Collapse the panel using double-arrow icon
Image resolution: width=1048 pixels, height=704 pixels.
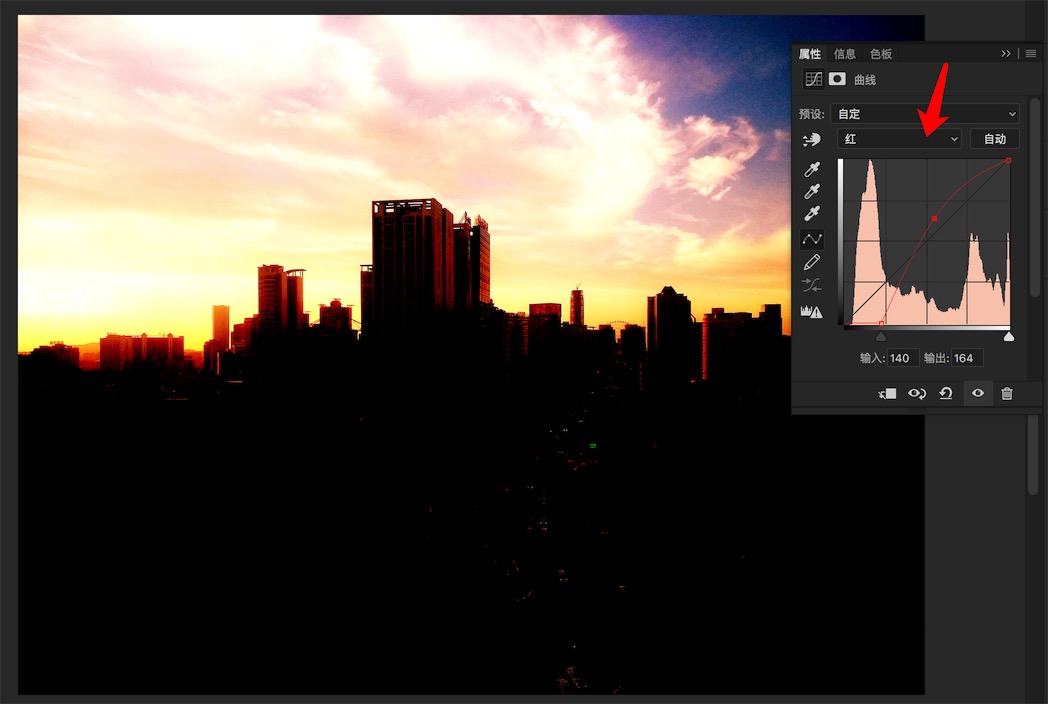(x=1006, y=54)
